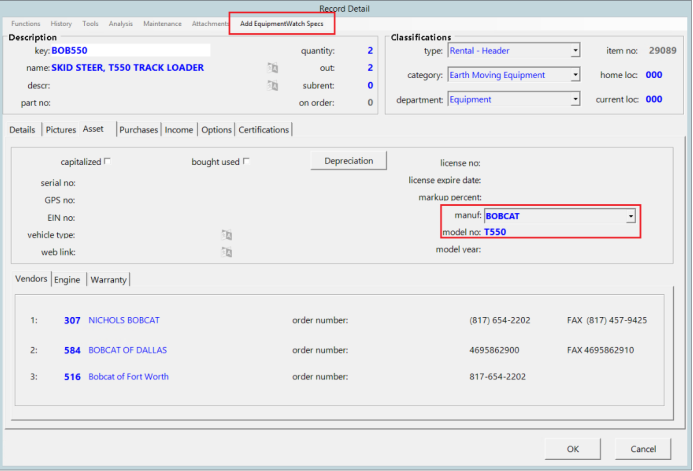Open the lookup icon beside the name field
This screenshot has height=471, width=693.
273,68
